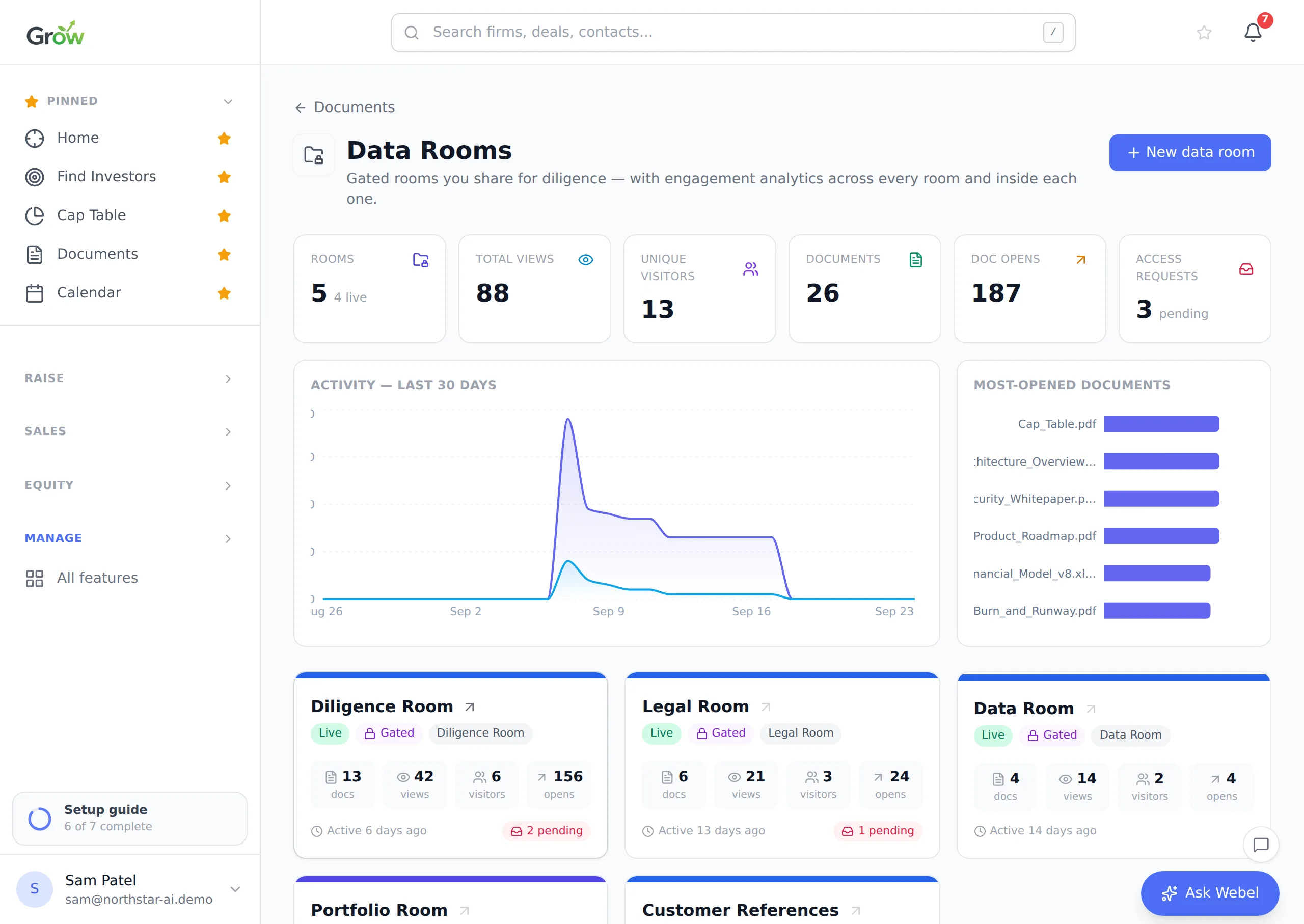Click the slash shortcut key badge in search
This screenshot has height=924, width=1304.
(1052, 33)
